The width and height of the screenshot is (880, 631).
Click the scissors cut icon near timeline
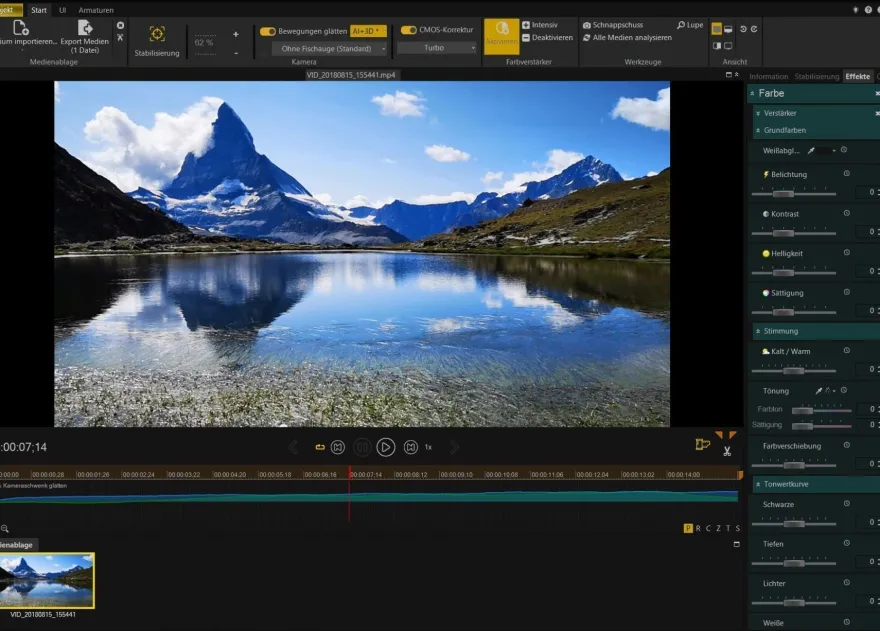click(x=727, y=451)
